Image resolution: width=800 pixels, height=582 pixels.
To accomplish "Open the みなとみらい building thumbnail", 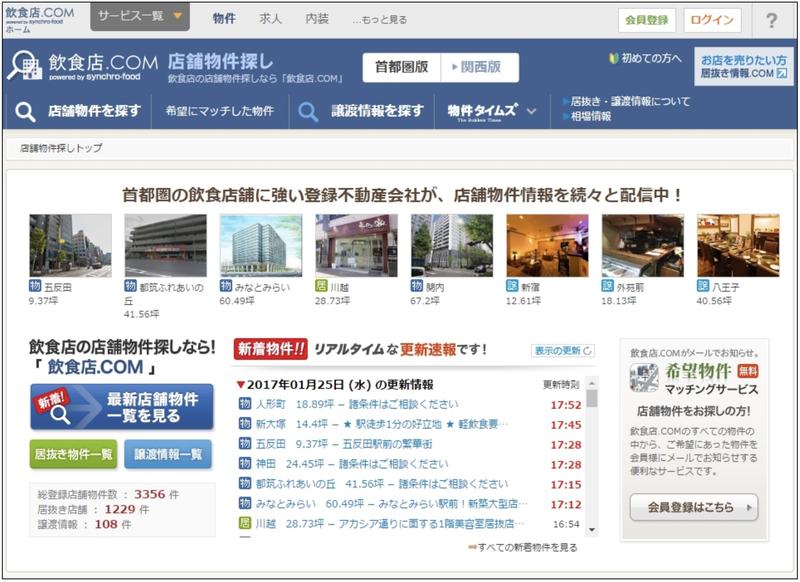I will (x=261, y=245).
